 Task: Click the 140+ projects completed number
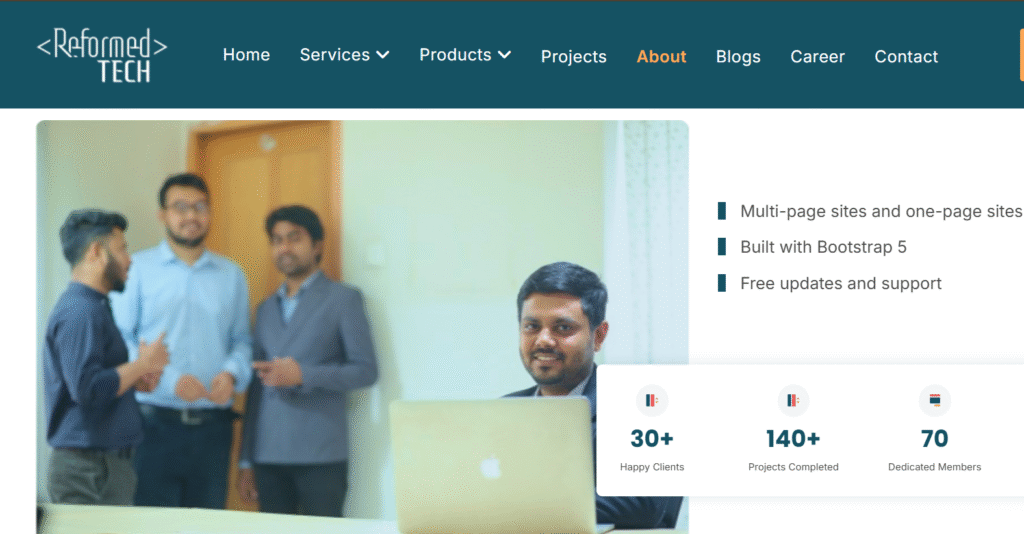pyautogui.click(x=793, y=439)
